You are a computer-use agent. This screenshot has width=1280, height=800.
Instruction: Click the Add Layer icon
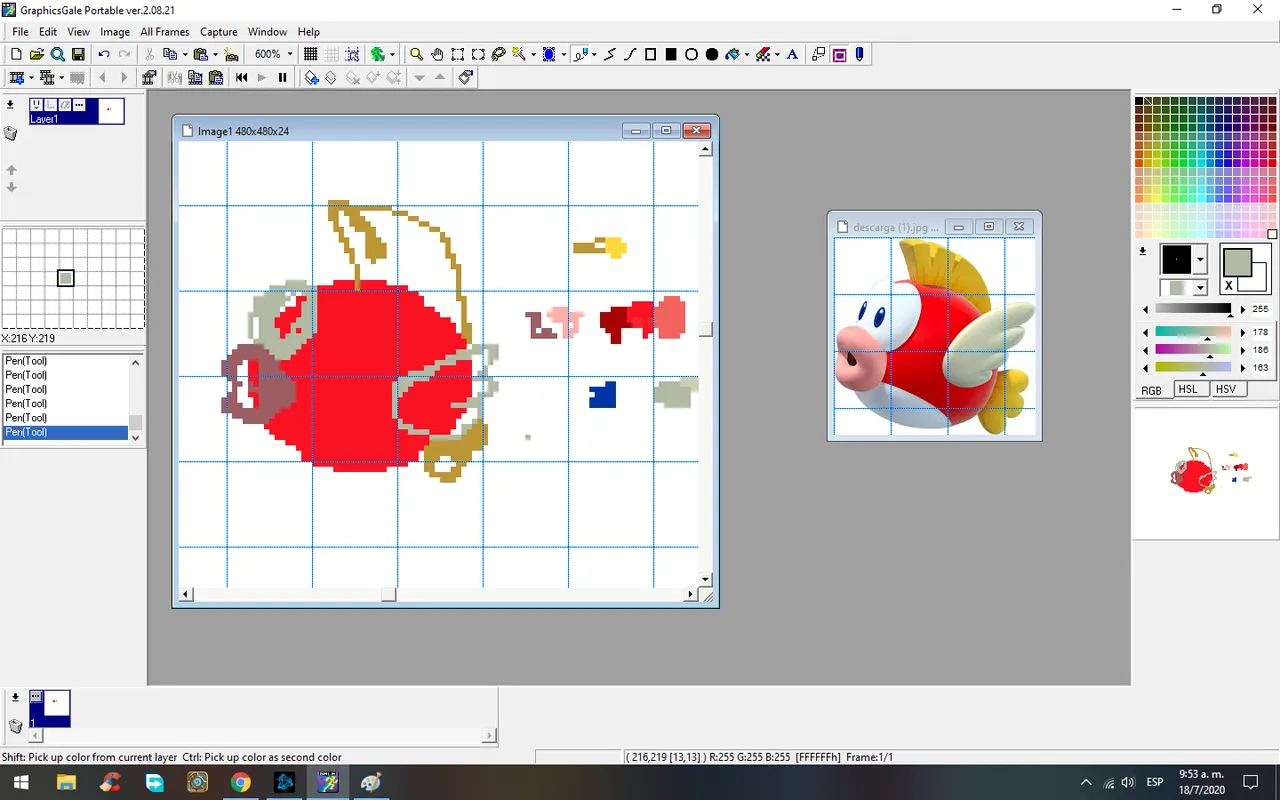click(x=311, y=77)
